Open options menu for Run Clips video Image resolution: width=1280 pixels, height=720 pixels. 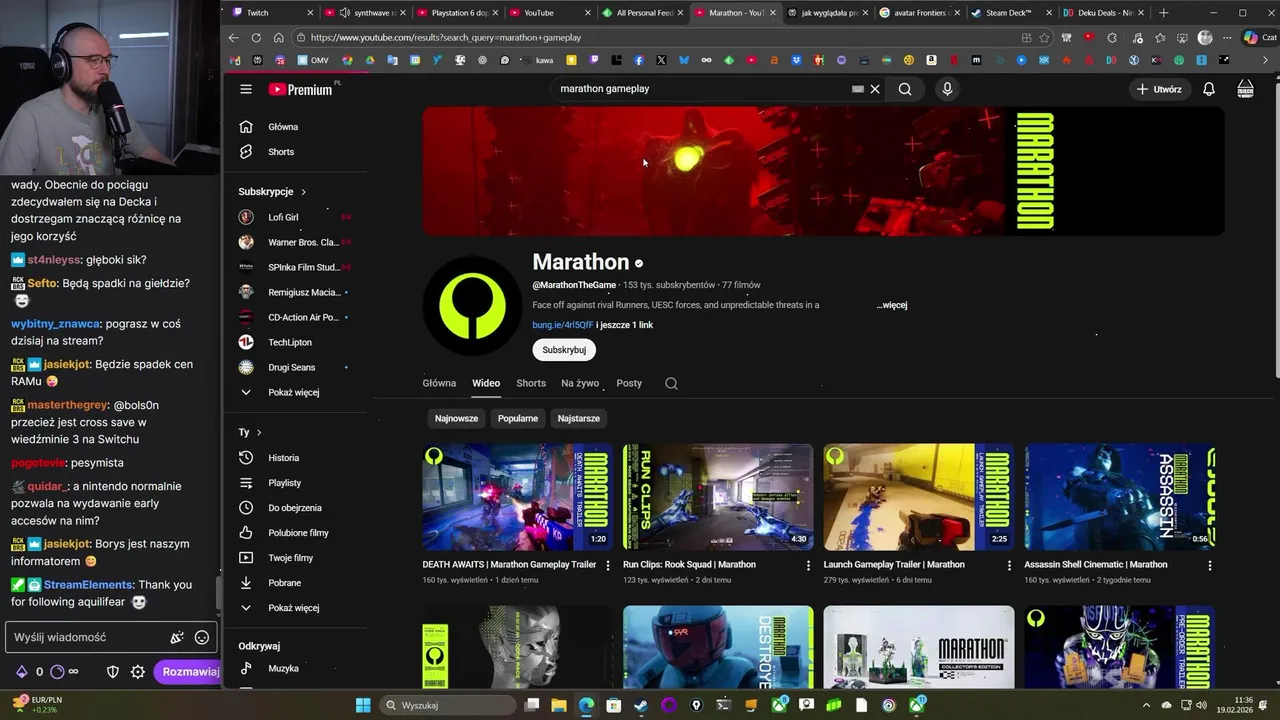pyautogui.click(x=808, y=565)
